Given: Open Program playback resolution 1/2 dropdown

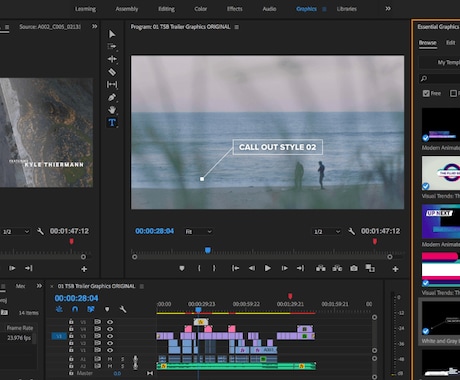Looking at the screenshot, I should pos(327,231).
